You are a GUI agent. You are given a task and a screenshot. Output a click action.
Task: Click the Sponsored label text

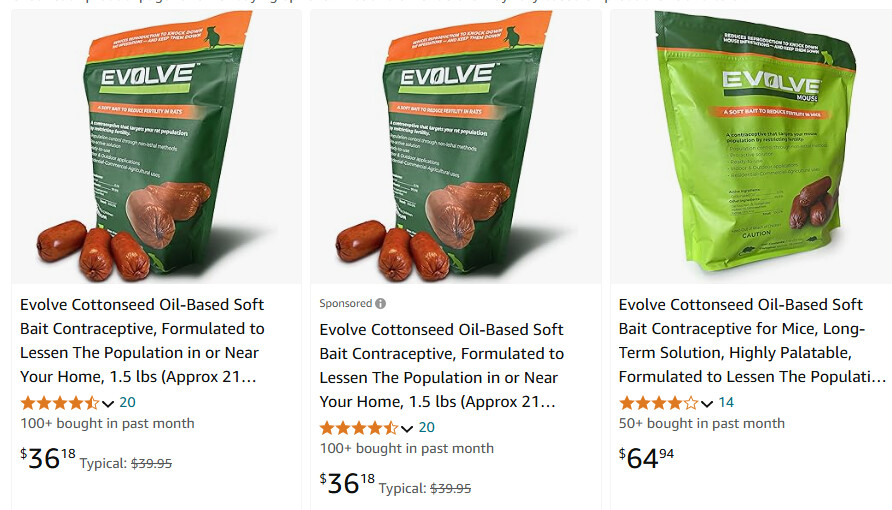pos(345,303)
